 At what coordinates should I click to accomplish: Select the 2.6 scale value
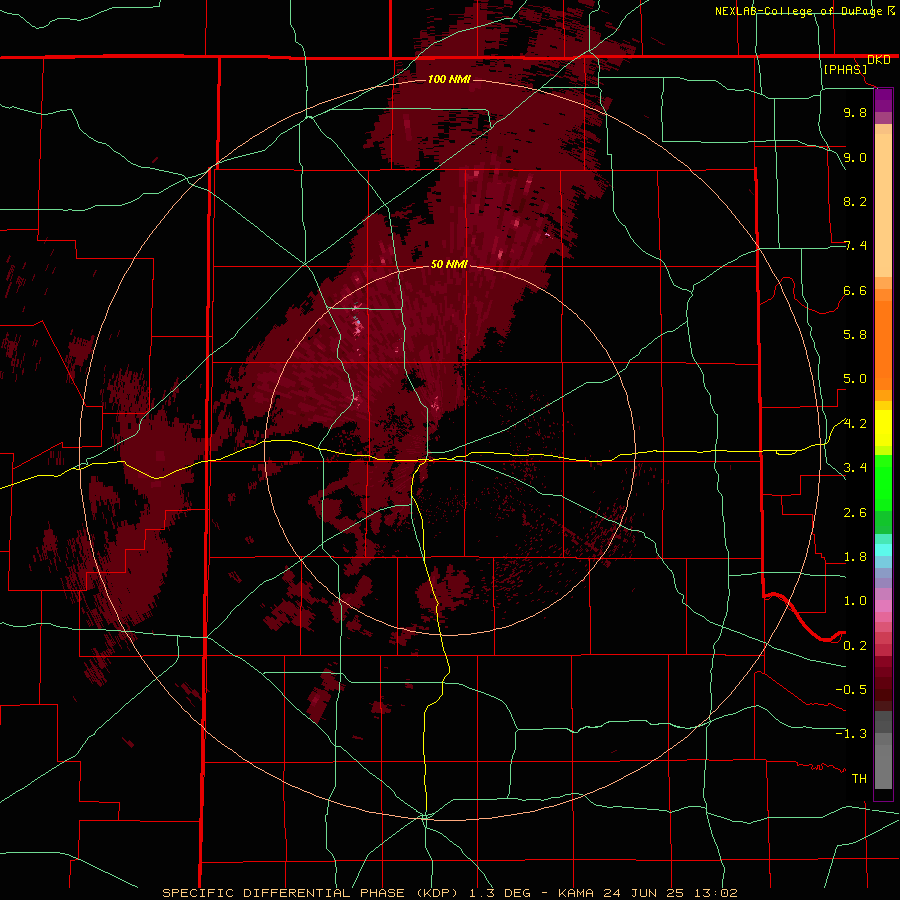[855, 513]
